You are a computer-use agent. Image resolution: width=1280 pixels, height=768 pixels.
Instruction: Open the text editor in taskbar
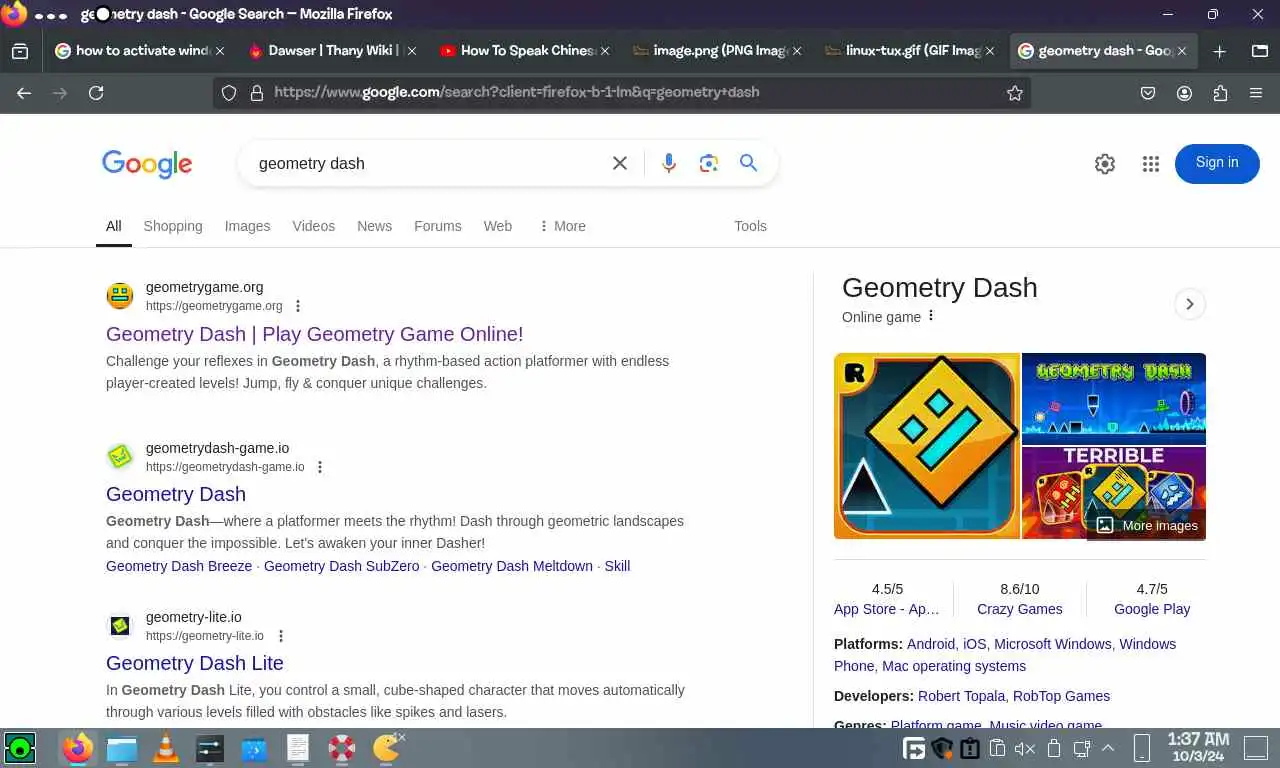[x=298, y=748]
